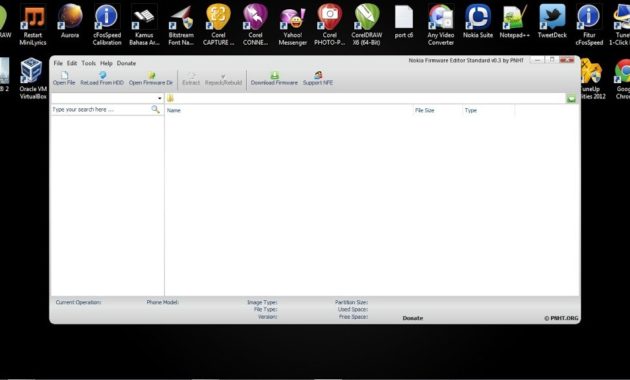Click the magnifier search icon

(155, 109)
